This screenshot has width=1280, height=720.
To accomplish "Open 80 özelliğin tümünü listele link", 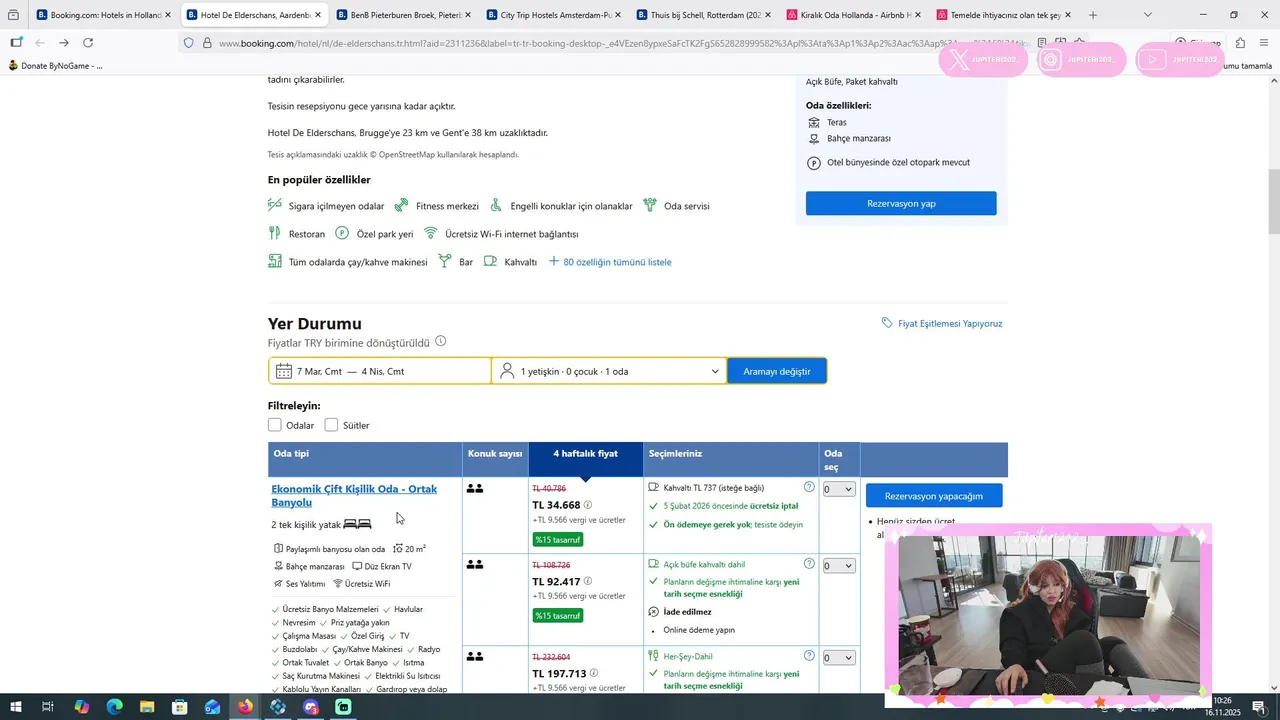I will click(617, 262).
